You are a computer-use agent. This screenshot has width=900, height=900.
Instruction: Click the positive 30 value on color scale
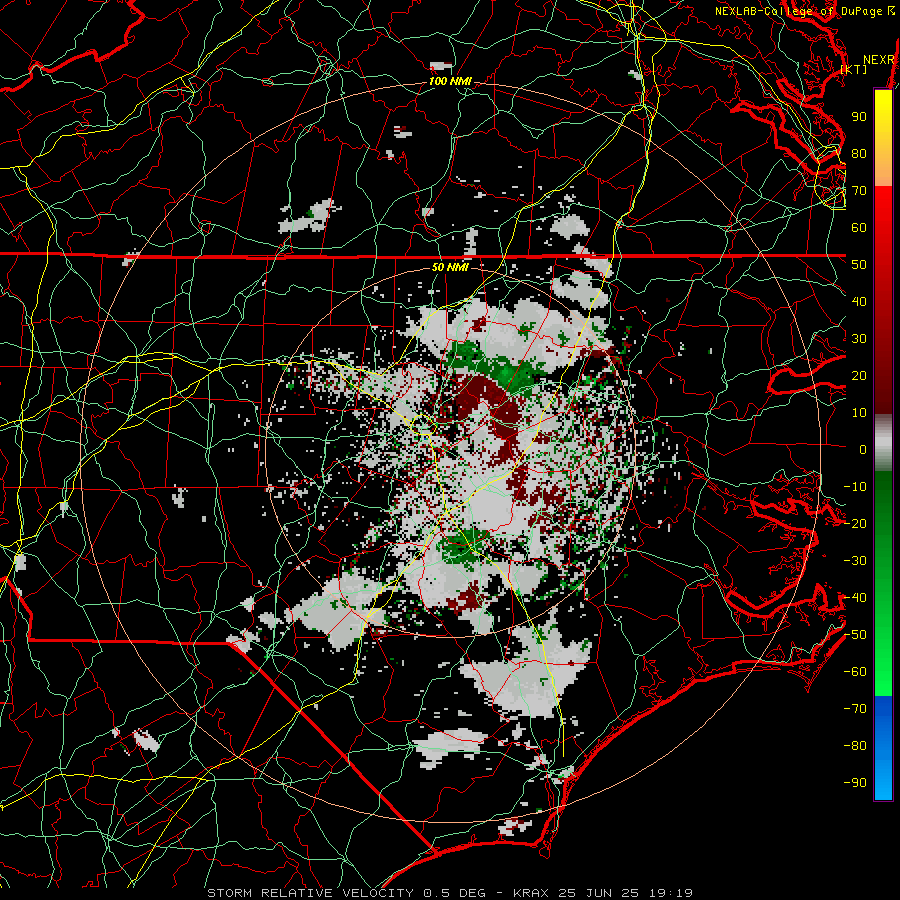(859, 339)
